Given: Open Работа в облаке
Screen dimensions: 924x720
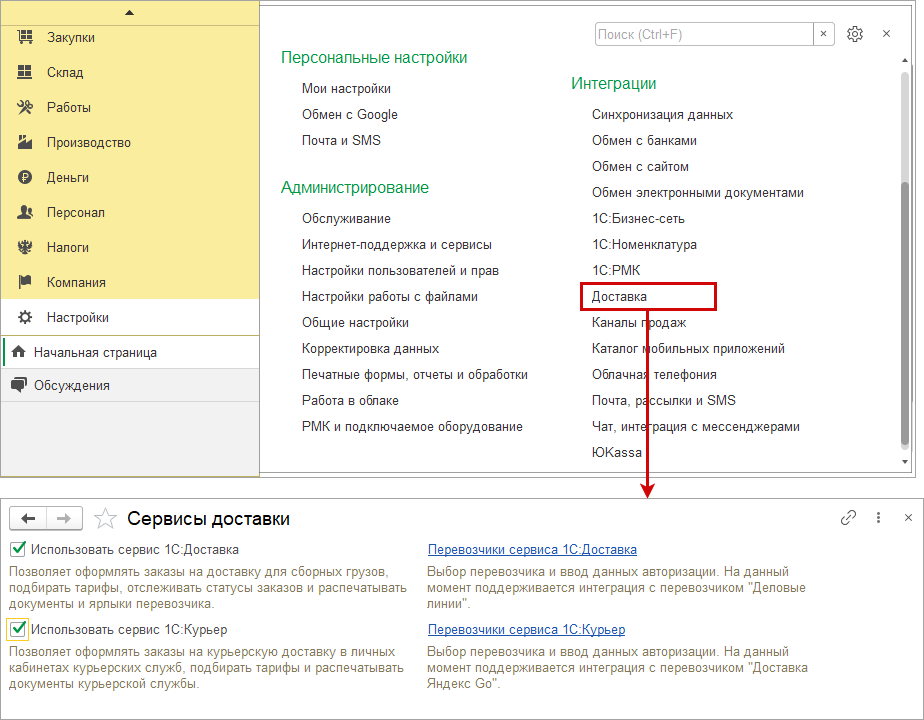Looking at the screenshot, I should pos(350,401).
